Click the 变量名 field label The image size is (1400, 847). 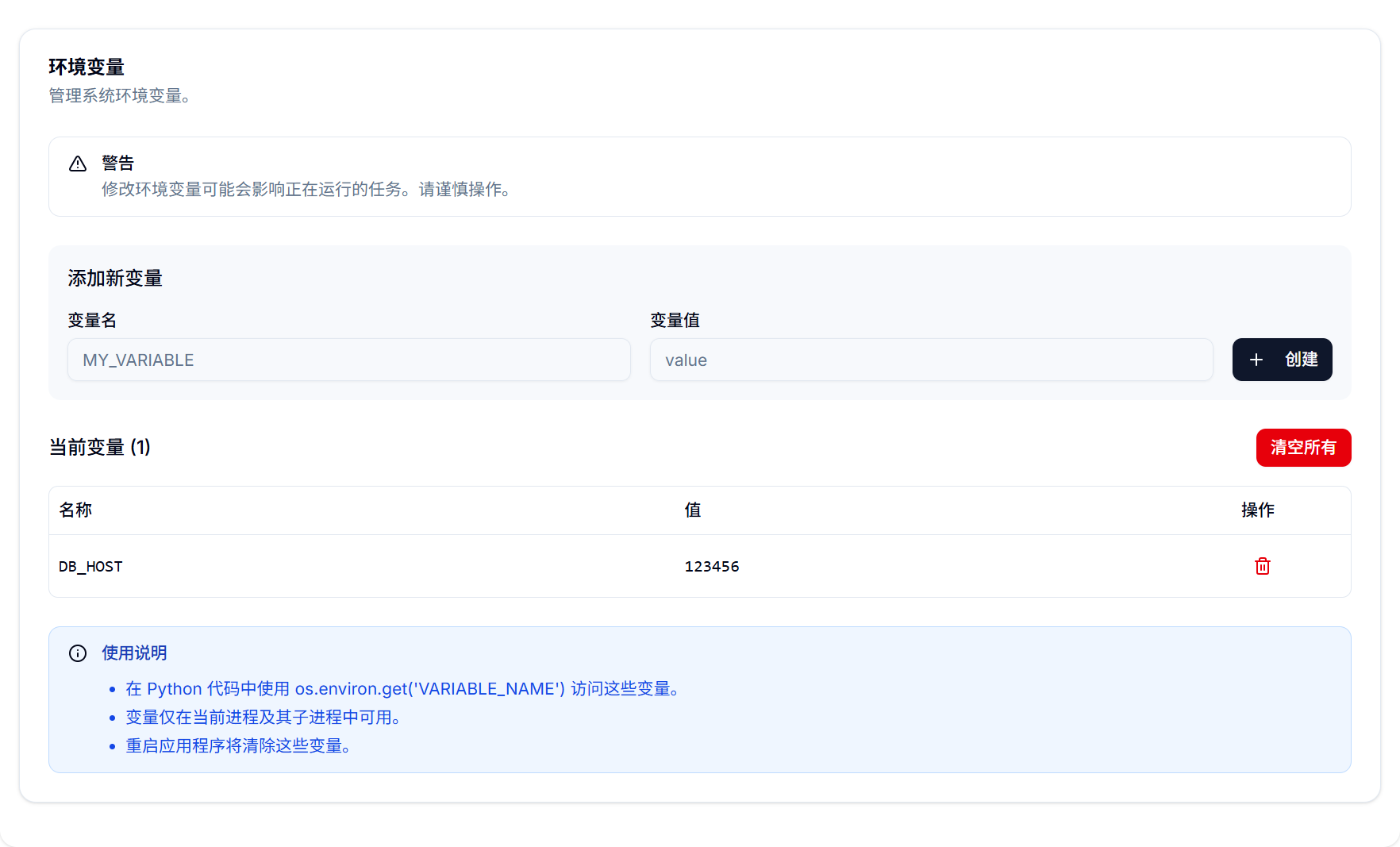92,321
